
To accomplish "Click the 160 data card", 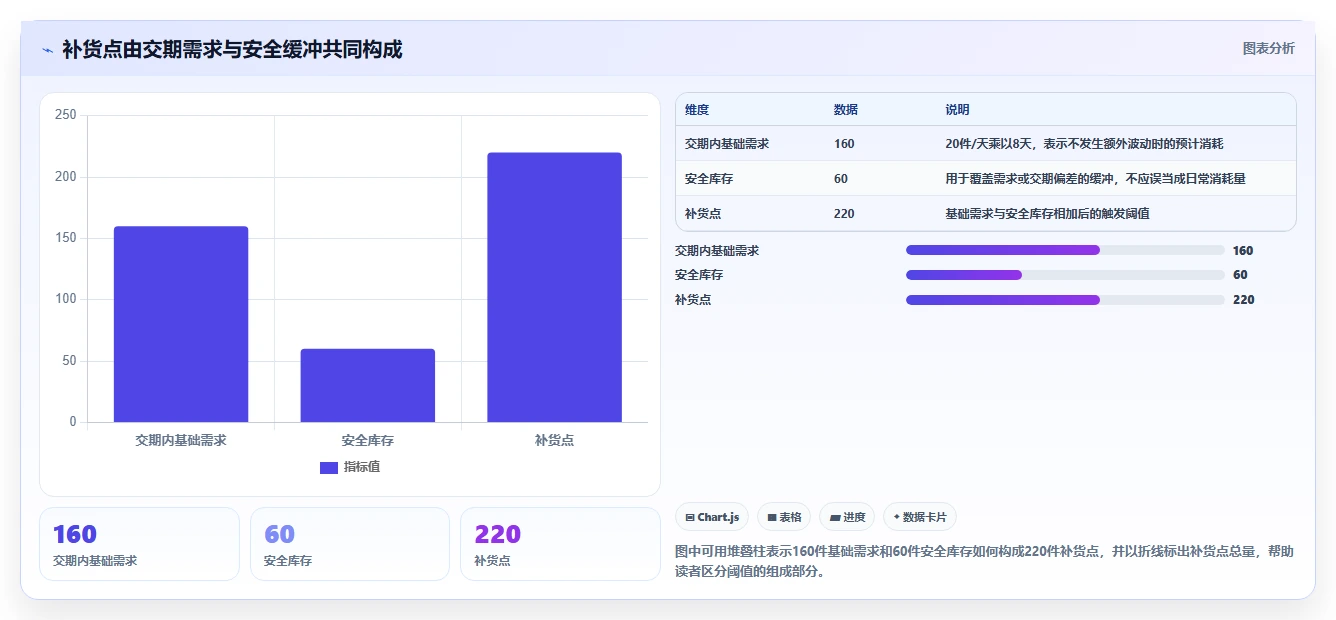I will point(139,544).
